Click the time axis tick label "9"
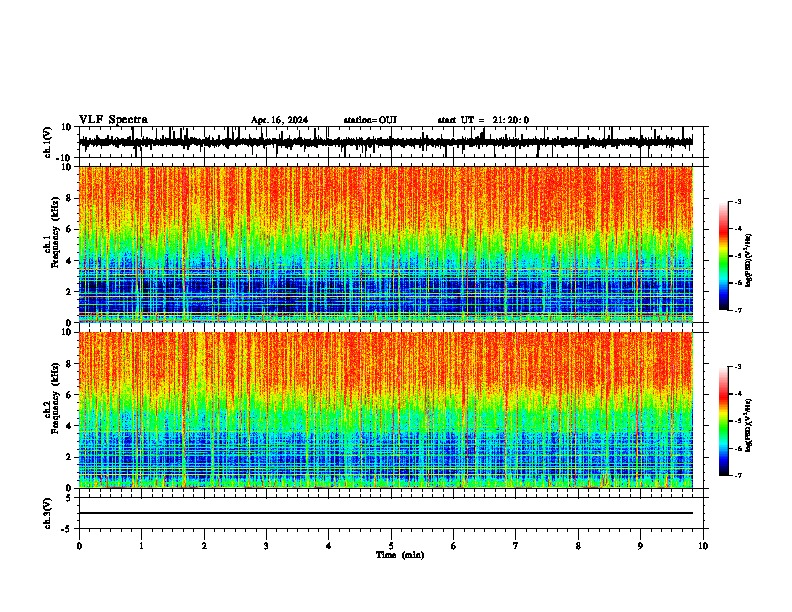This screenshot has width=792, height=612. (x=640, y=546)
